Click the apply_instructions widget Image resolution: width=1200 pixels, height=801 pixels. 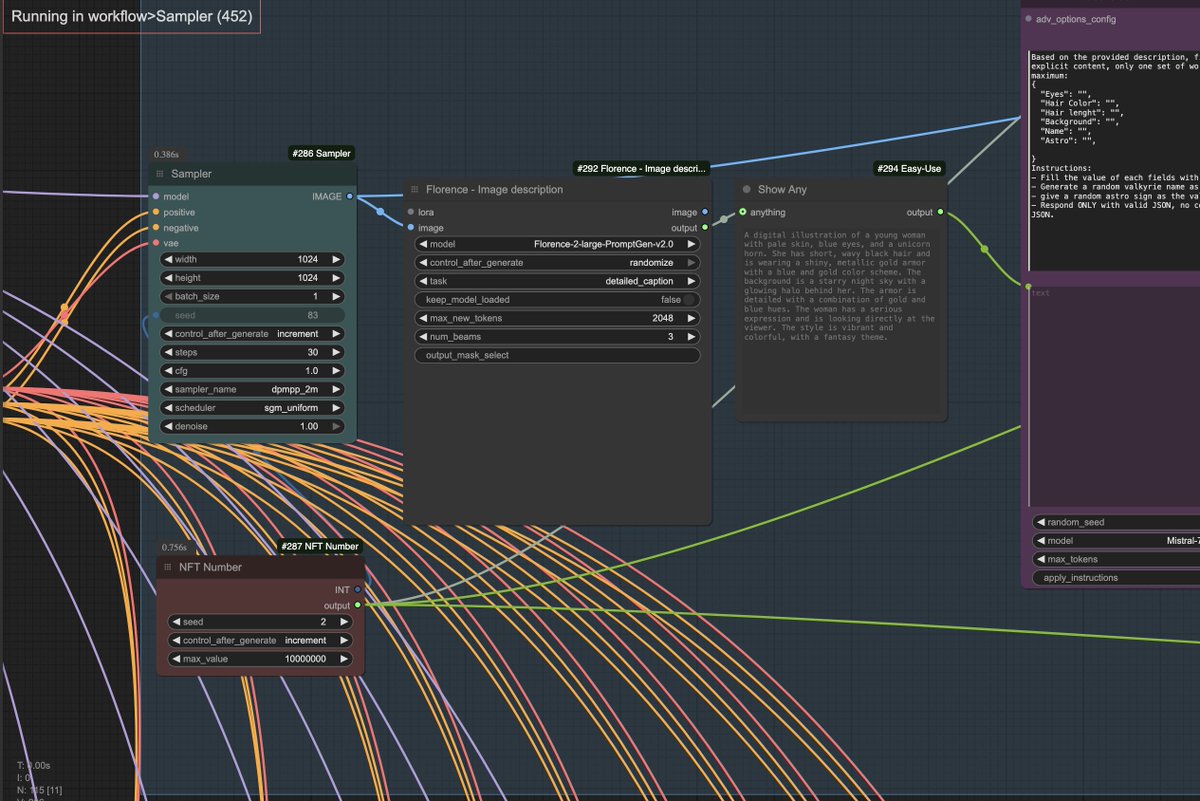click(x=1116, y=578)
